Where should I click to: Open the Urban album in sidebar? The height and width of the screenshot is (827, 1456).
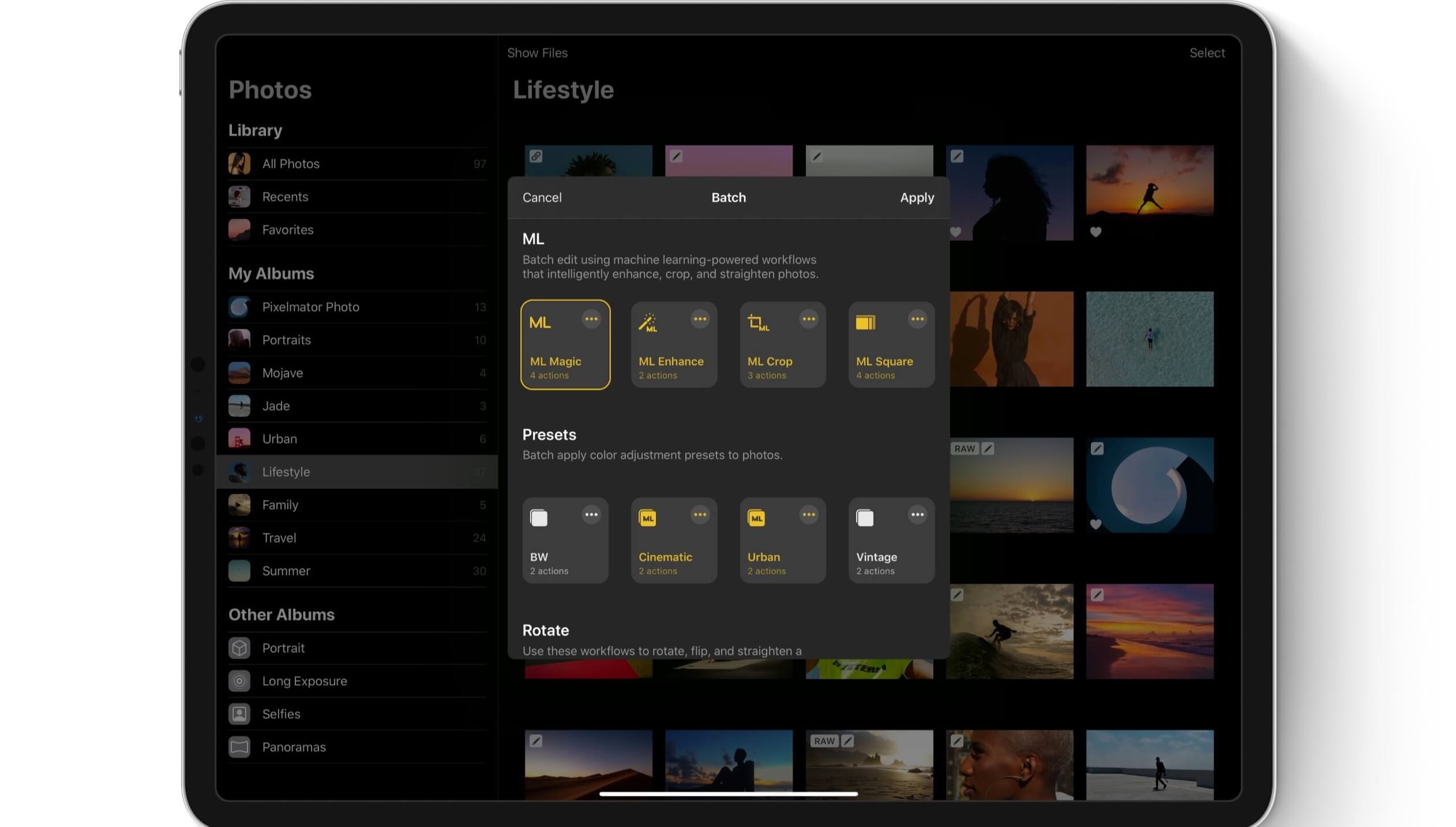(357, 439)
